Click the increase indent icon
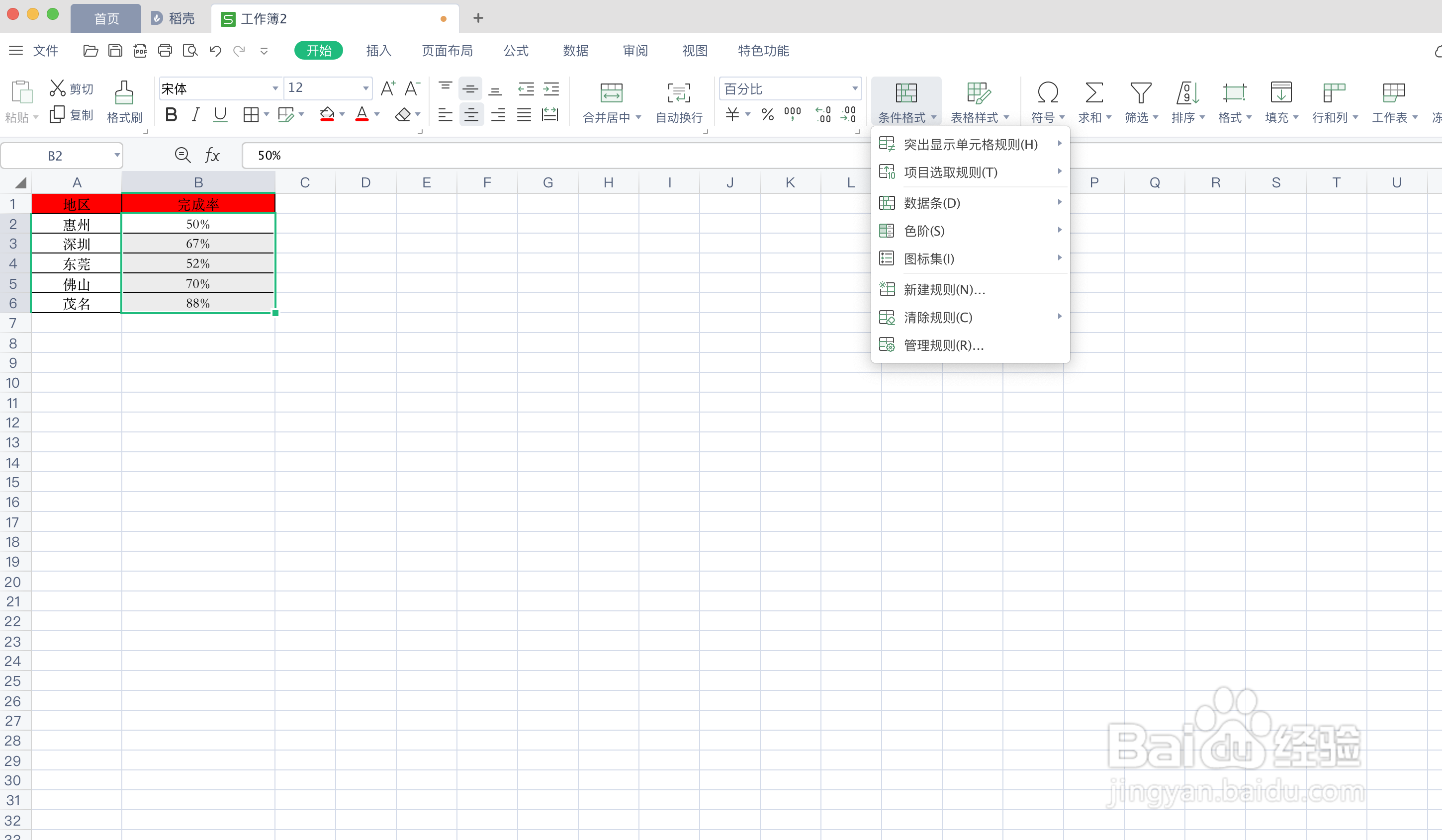Image resolution: width=1442 pixels, height=840 pixels. click(x=551, y=88)
